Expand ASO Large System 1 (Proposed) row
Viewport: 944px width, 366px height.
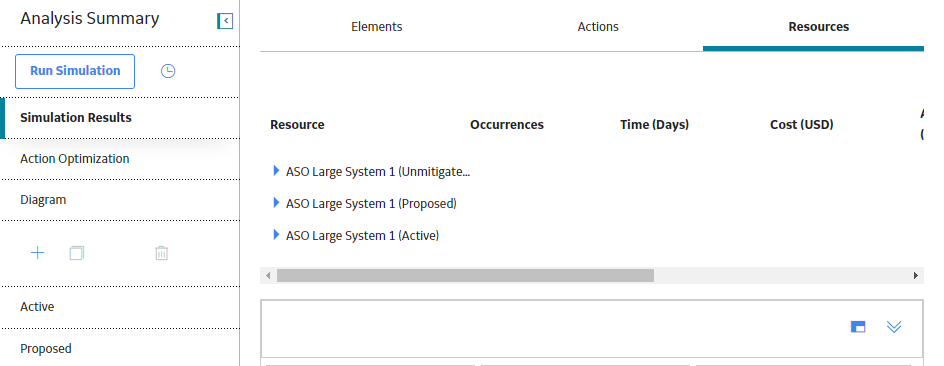tap(276, 203)
